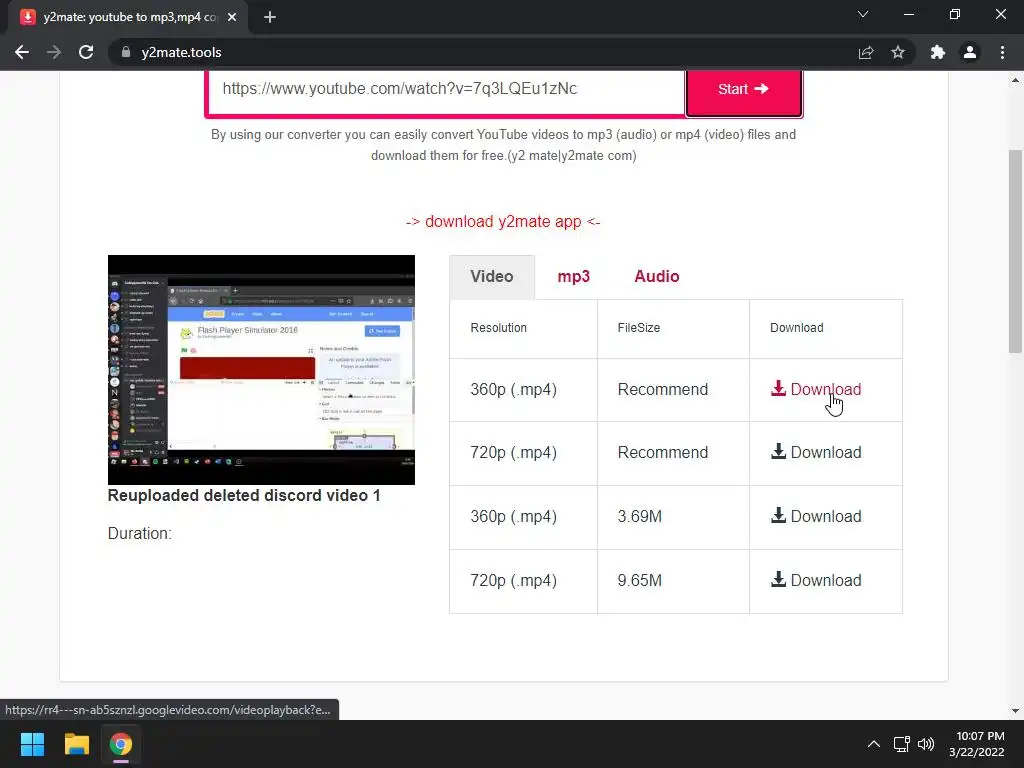
Task: Select the y2mate youtube to mp3 tab
Action: (x=129, y=17)
